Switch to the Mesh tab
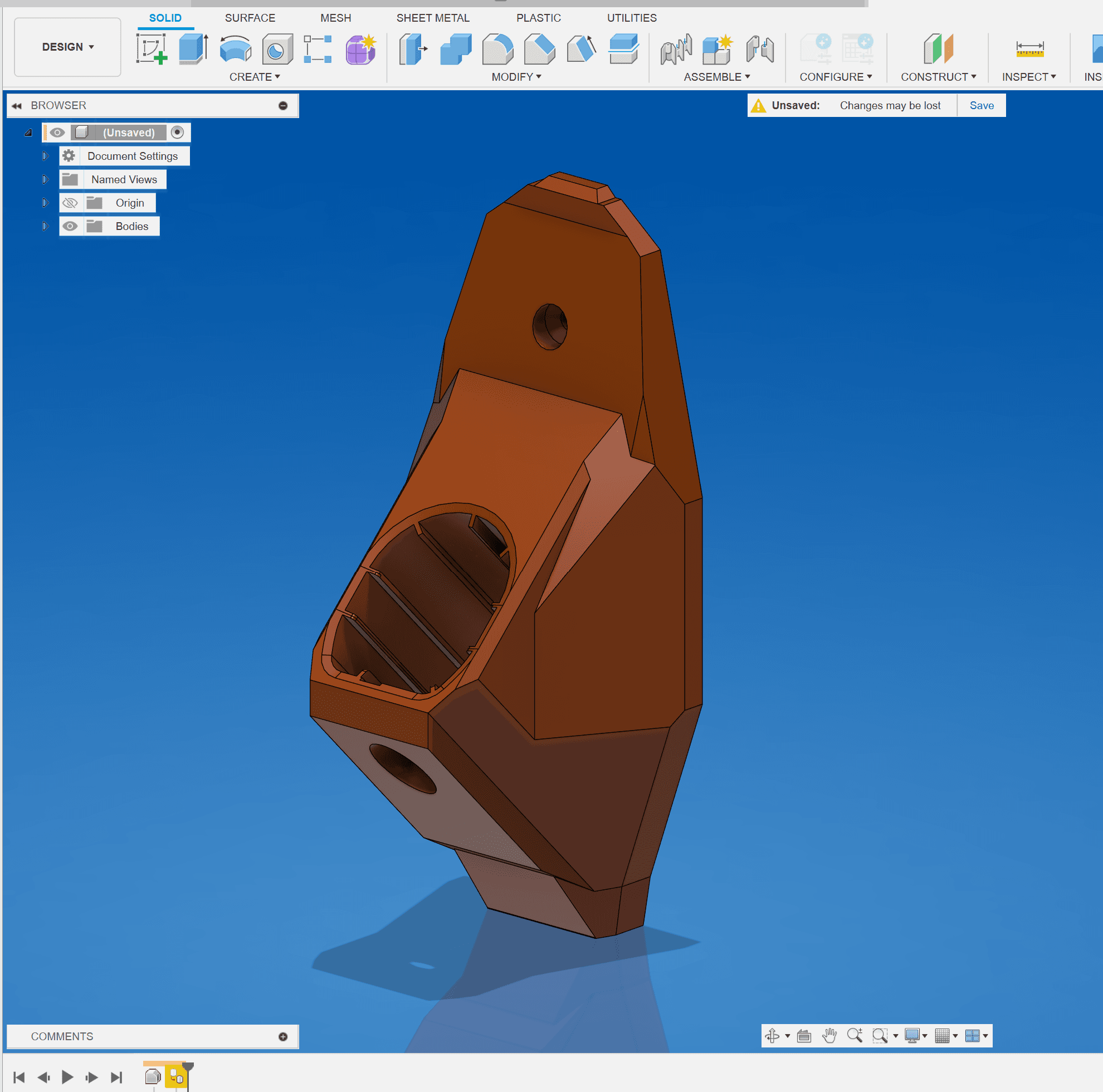1103x1092 pixels. [x=336, y=18]
